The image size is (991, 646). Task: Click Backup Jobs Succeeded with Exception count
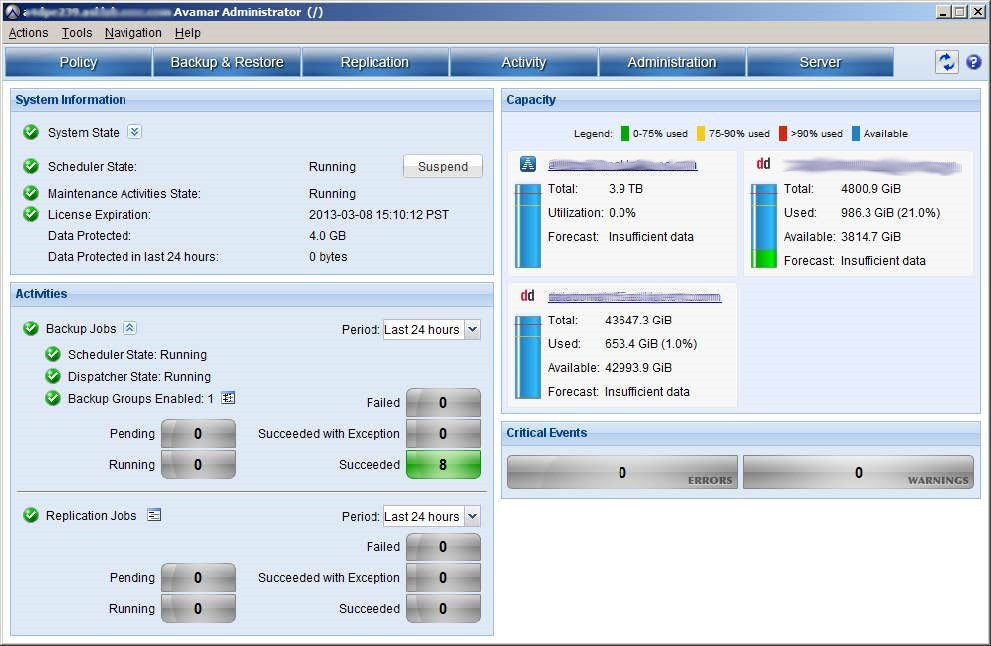443,434
